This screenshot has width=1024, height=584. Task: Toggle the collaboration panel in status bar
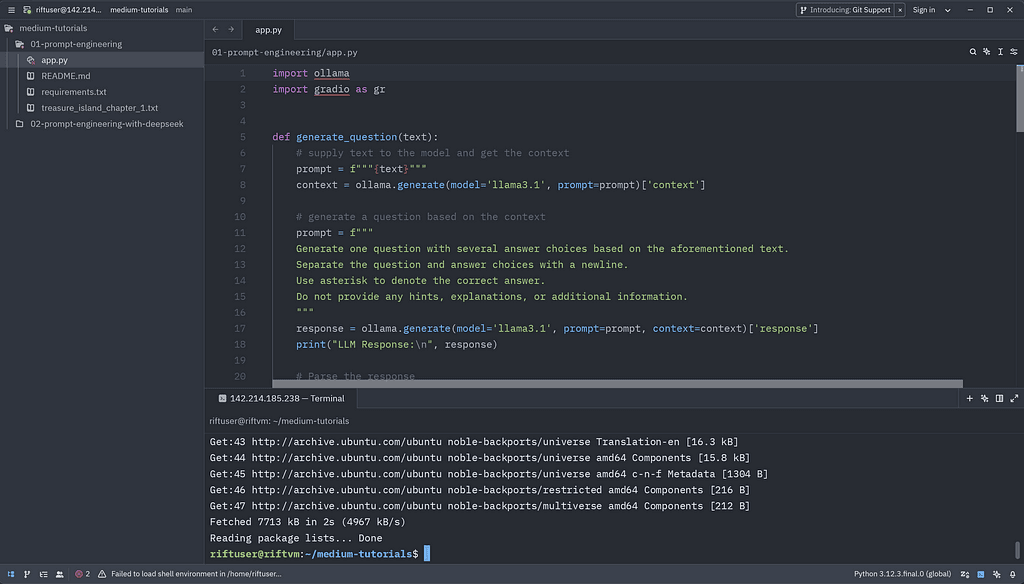coord(59,574)
